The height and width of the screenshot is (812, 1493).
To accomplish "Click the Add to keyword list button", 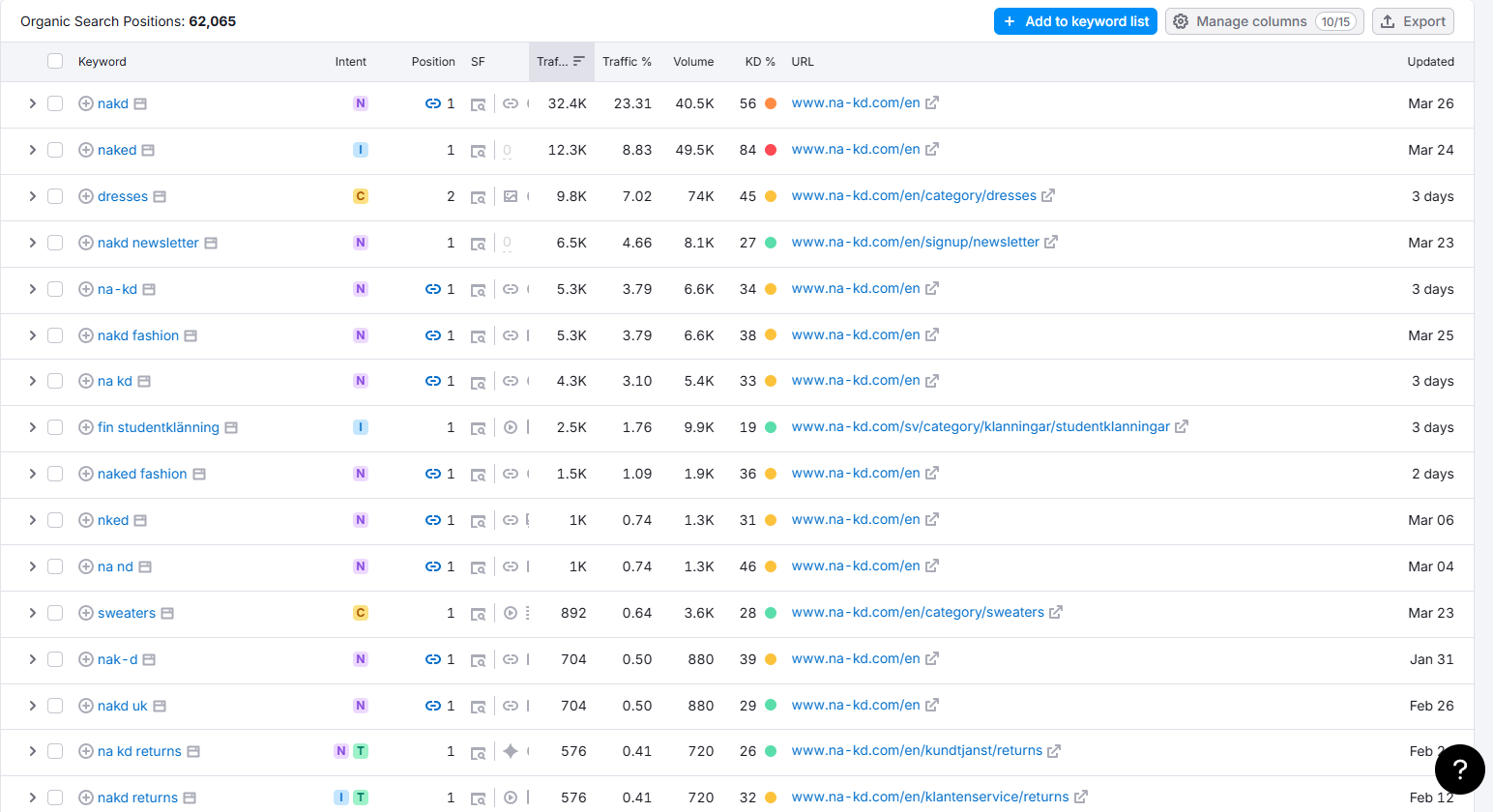I will (1076, 21).
